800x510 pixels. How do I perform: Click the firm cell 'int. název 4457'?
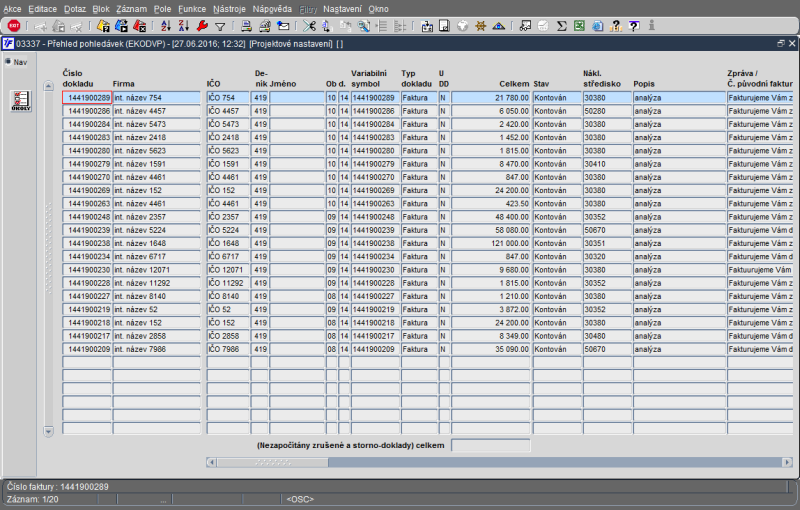pos(157,111)
